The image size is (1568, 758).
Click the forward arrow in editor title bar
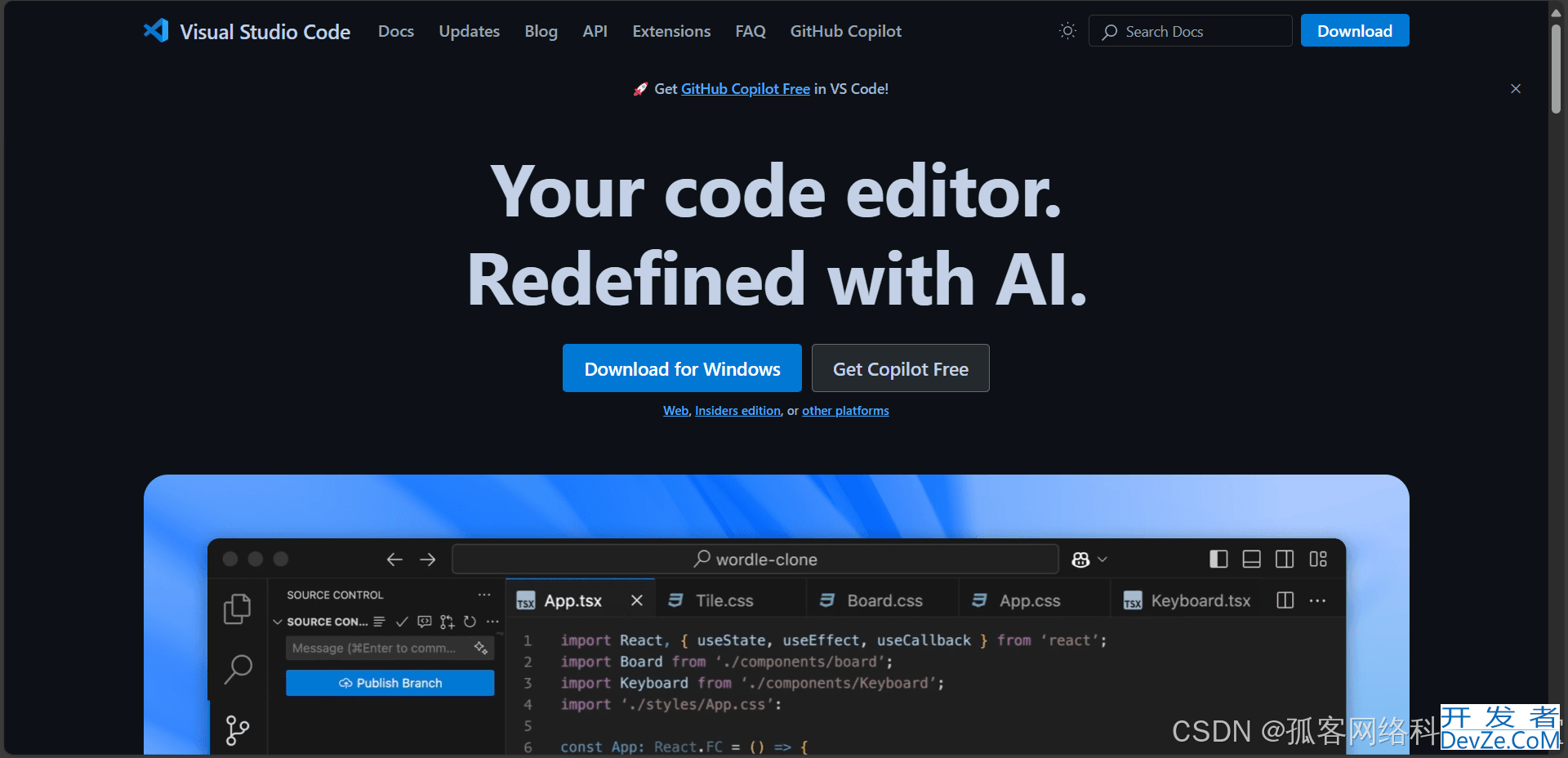pos(428,560)
